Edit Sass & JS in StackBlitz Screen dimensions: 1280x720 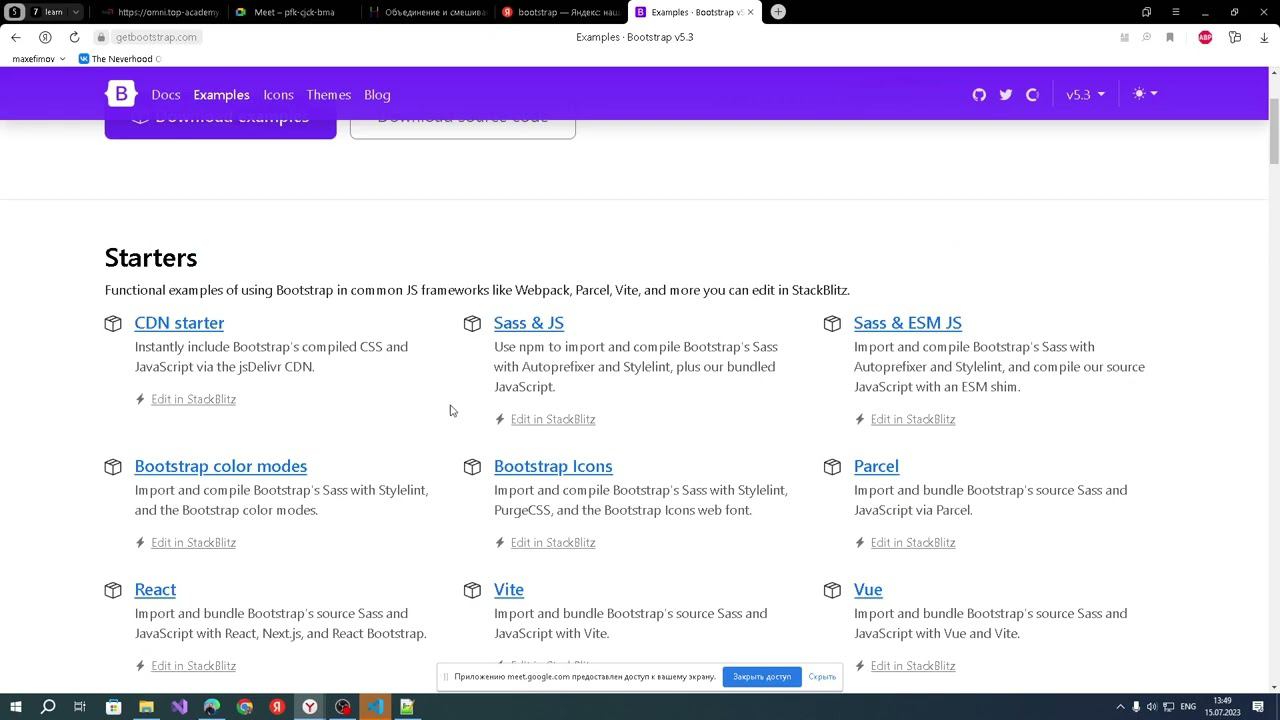(553, 419)
